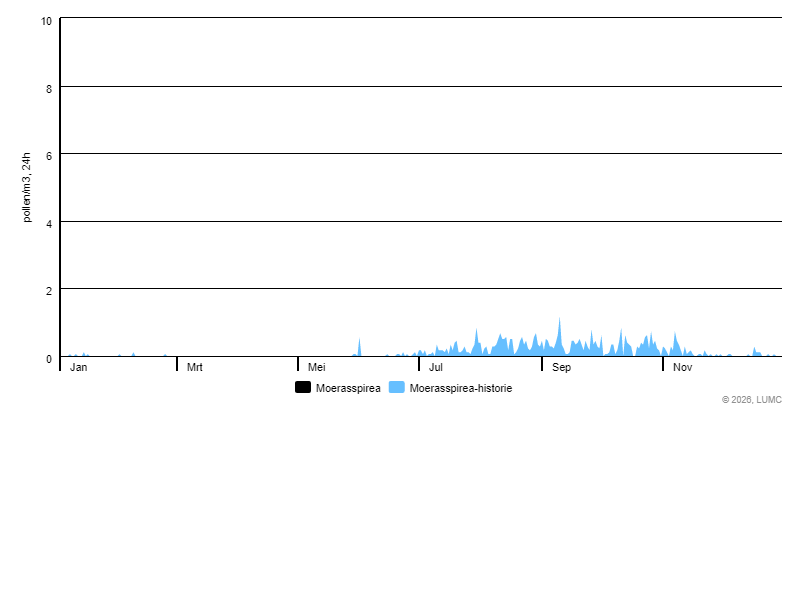
Task: Select the y-axis value 4 label
Action: (49, 222)
